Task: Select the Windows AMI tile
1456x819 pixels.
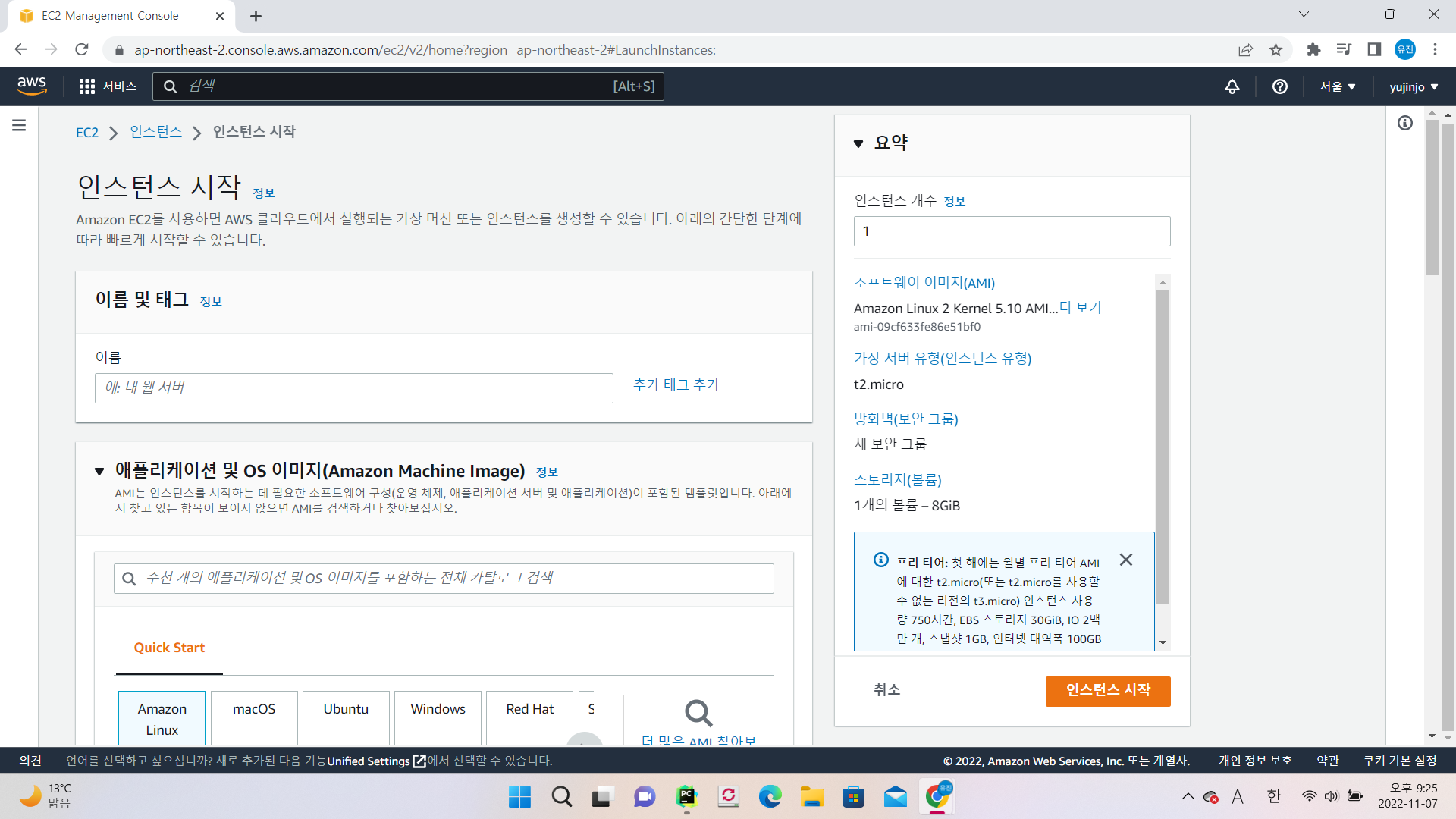Action: 438,718
